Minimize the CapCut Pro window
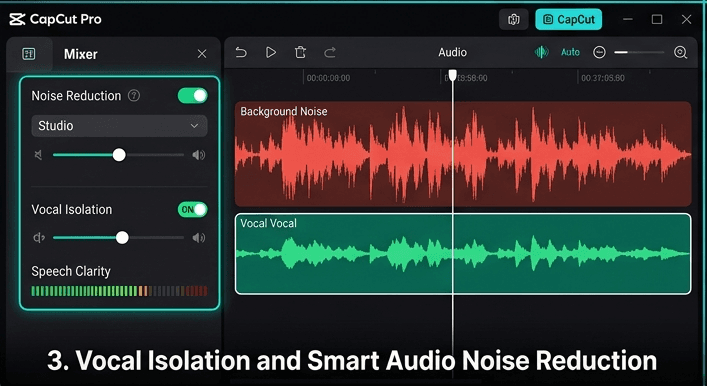 pos(628,19)
